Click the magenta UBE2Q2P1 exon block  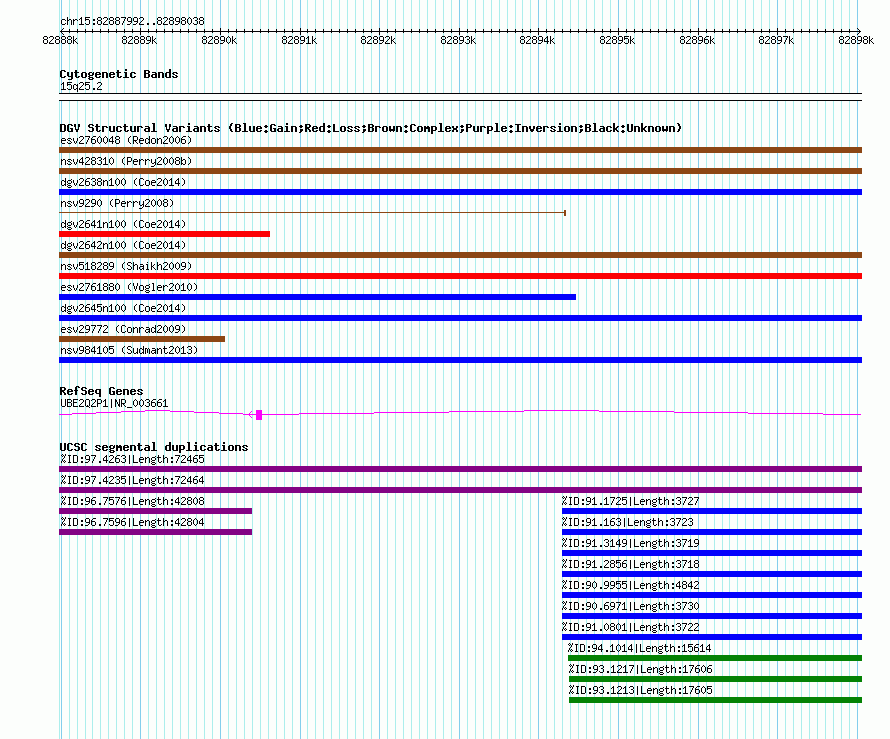pyautogui.click(x=259, y=415)
